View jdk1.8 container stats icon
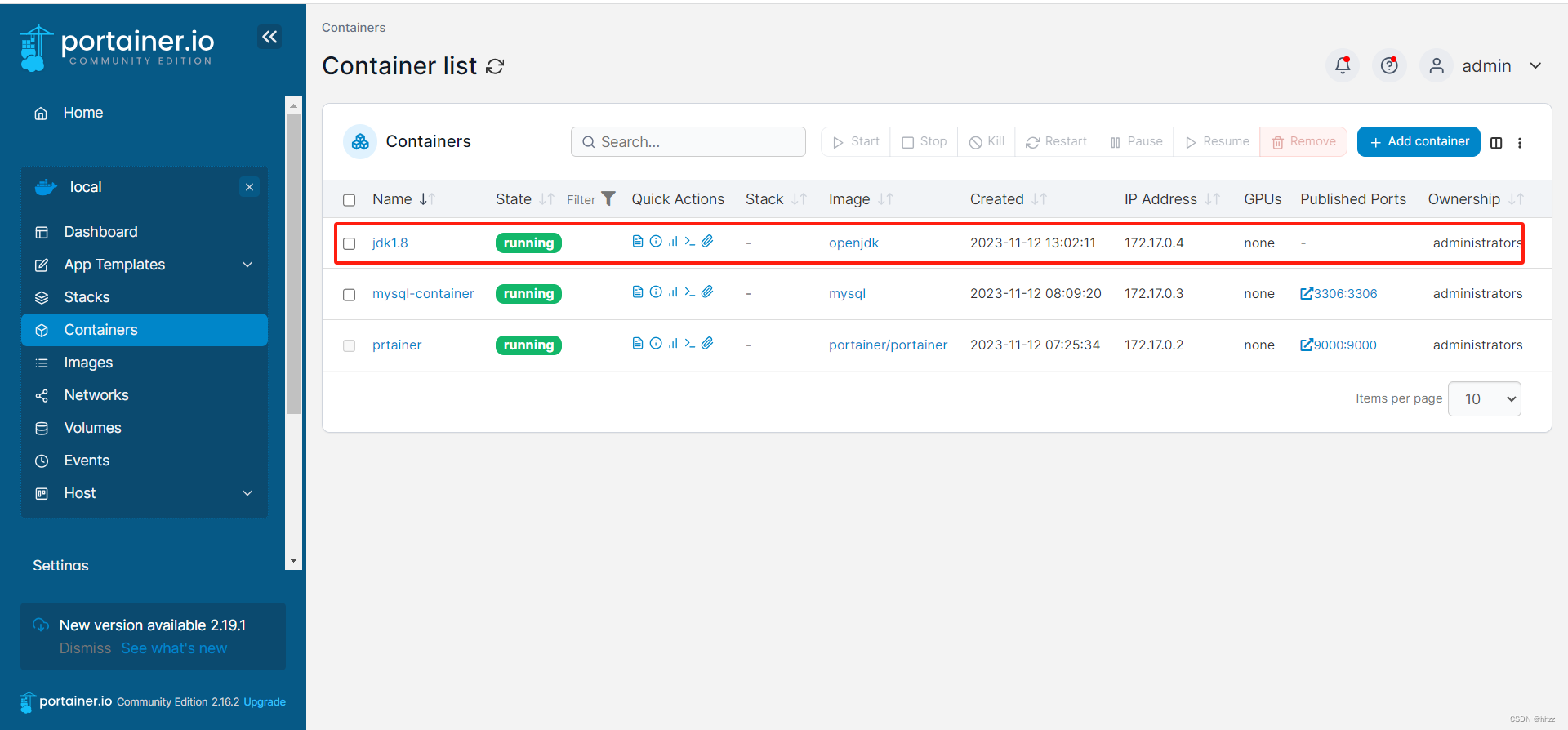The width and height of the screenshot is (1568, 730). tap(673, 241)
